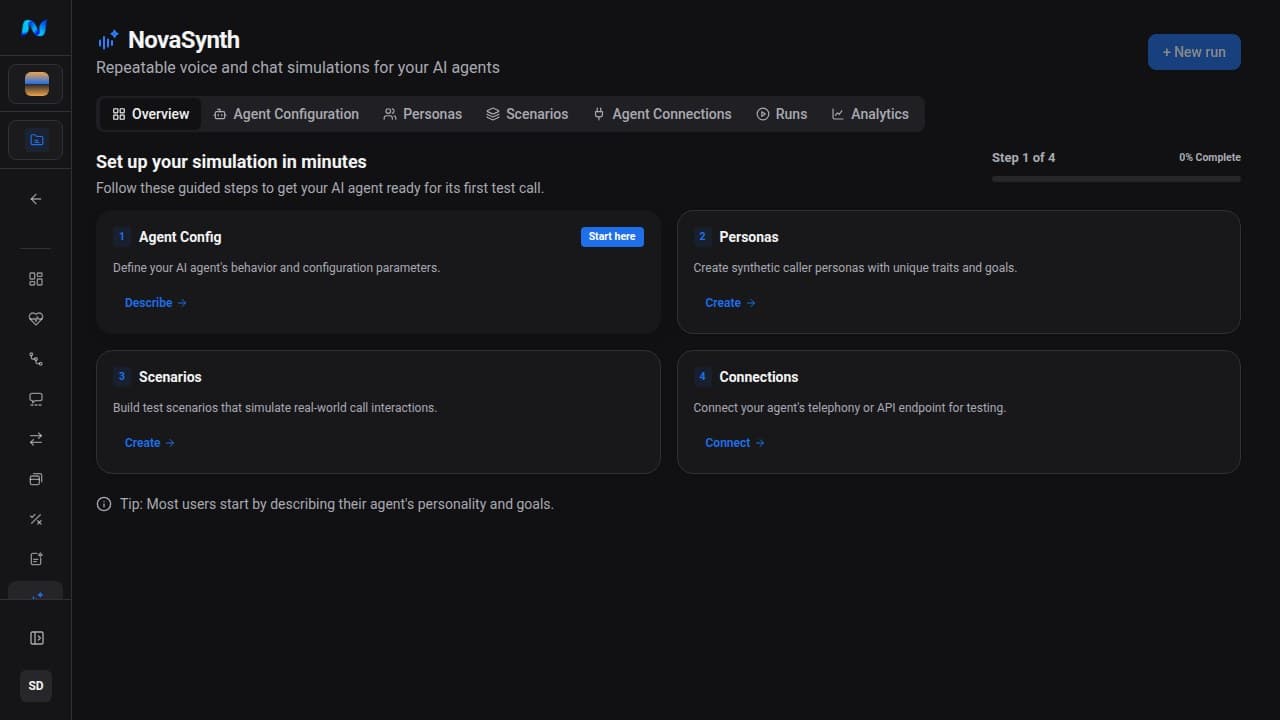
Task: Open the Agent Configuration tab
Action: [x=286, y=114]
